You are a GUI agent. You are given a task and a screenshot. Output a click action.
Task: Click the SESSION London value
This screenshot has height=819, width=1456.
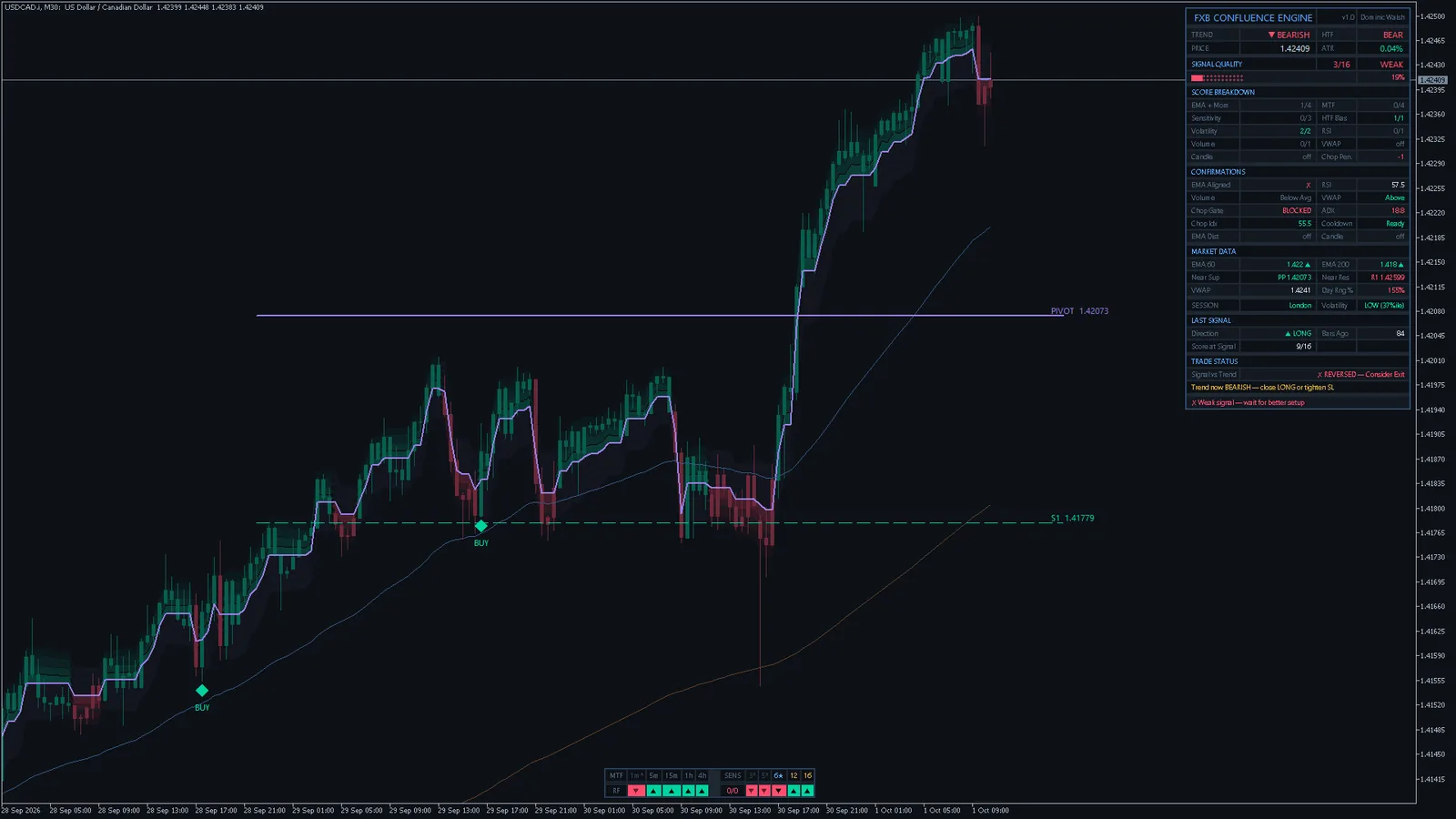(x=1300, y=306)
